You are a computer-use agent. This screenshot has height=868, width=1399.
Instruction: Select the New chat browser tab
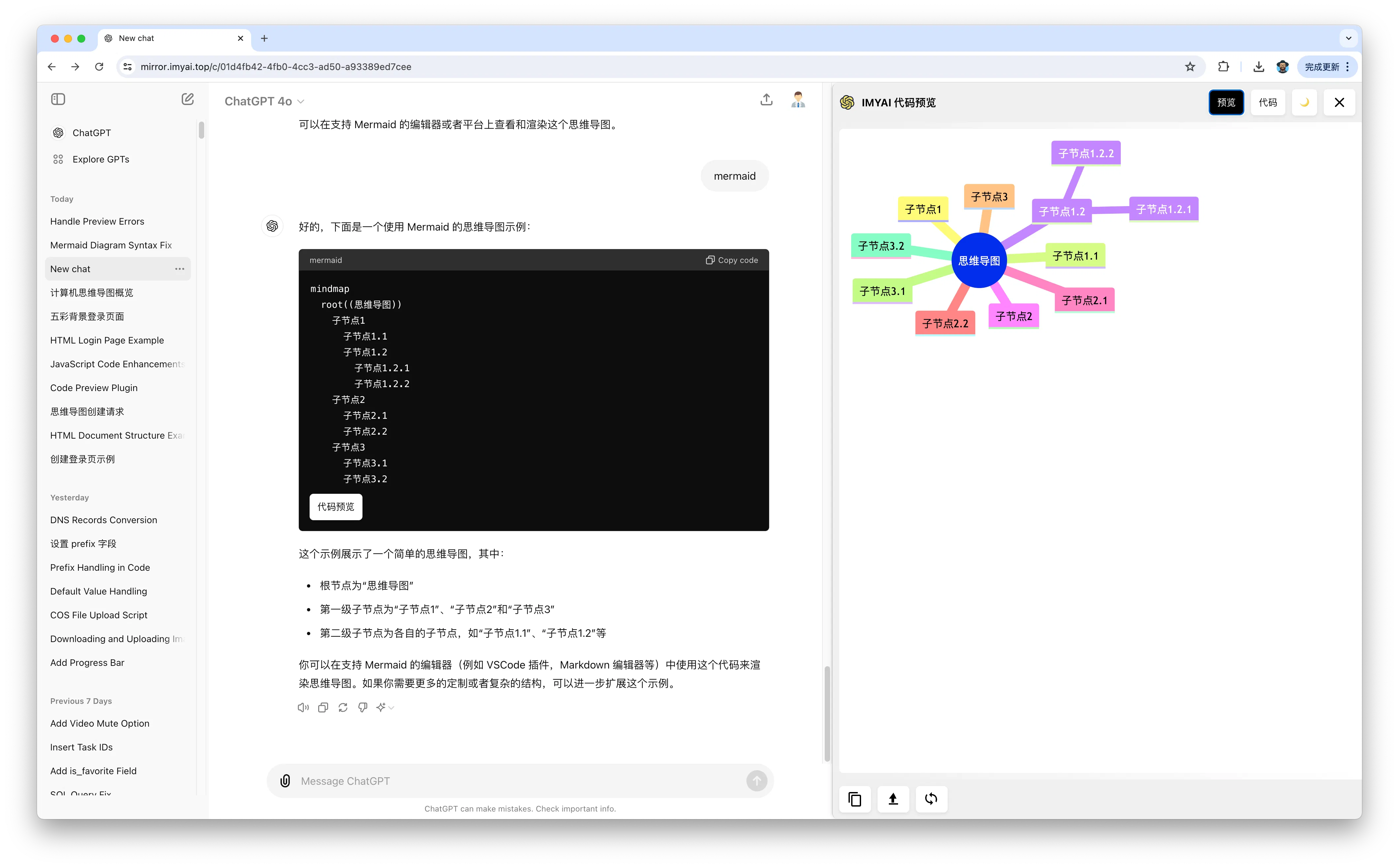[x=174, y=38]
